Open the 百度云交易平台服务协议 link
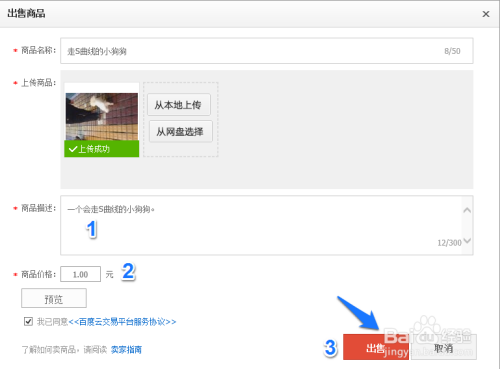This screenshot has width=500, height=369. (122, 322)
